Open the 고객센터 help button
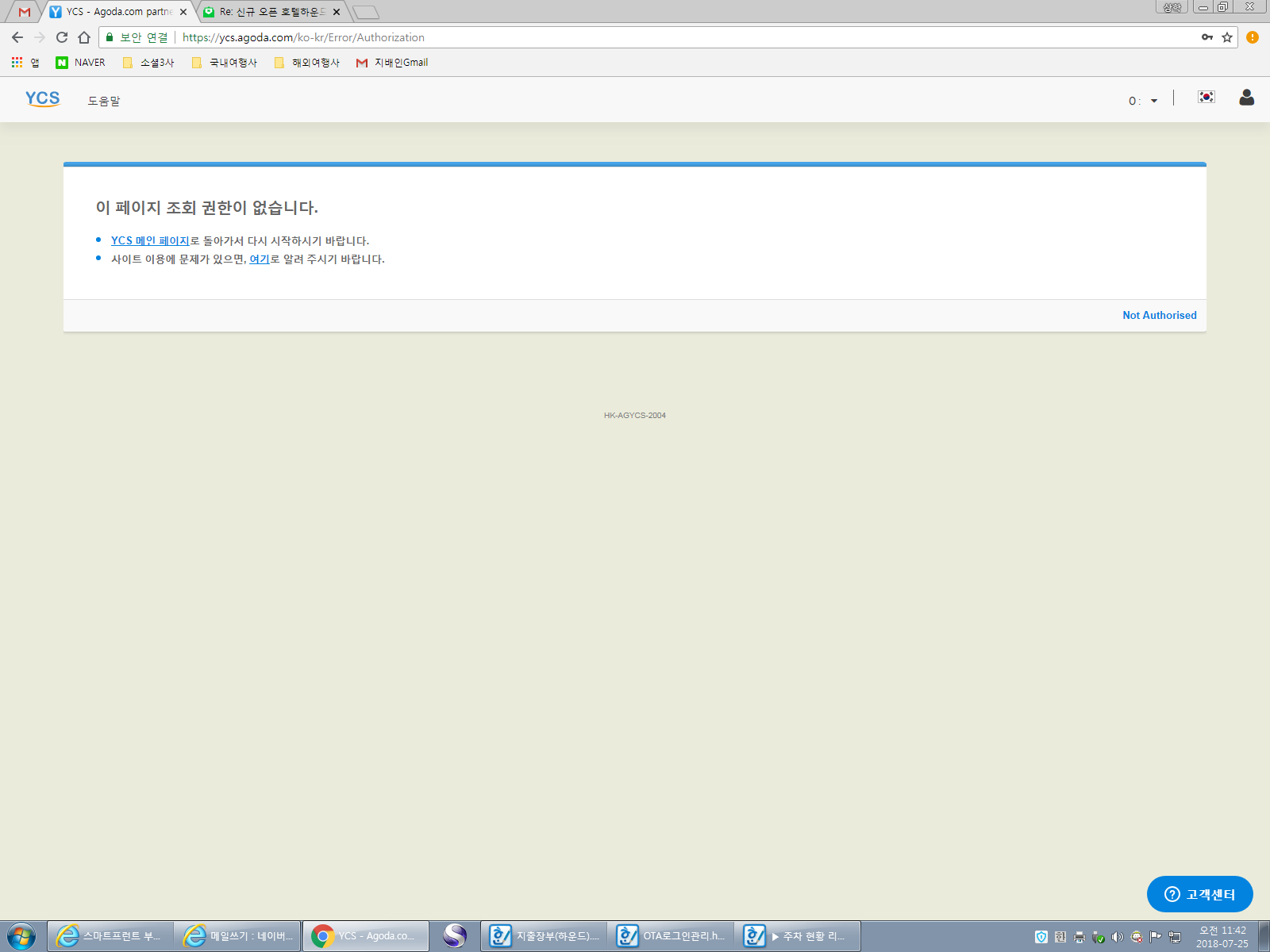 (x=1200, y=894)
